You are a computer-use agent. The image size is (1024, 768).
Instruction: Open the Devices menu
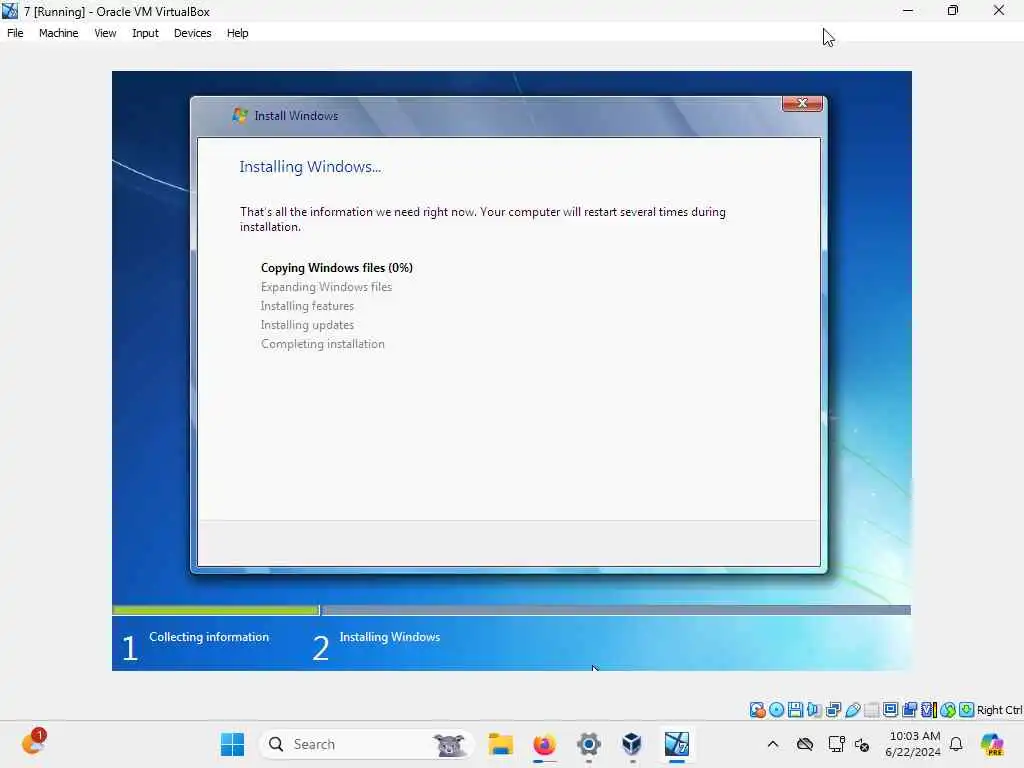click(193, 33)
